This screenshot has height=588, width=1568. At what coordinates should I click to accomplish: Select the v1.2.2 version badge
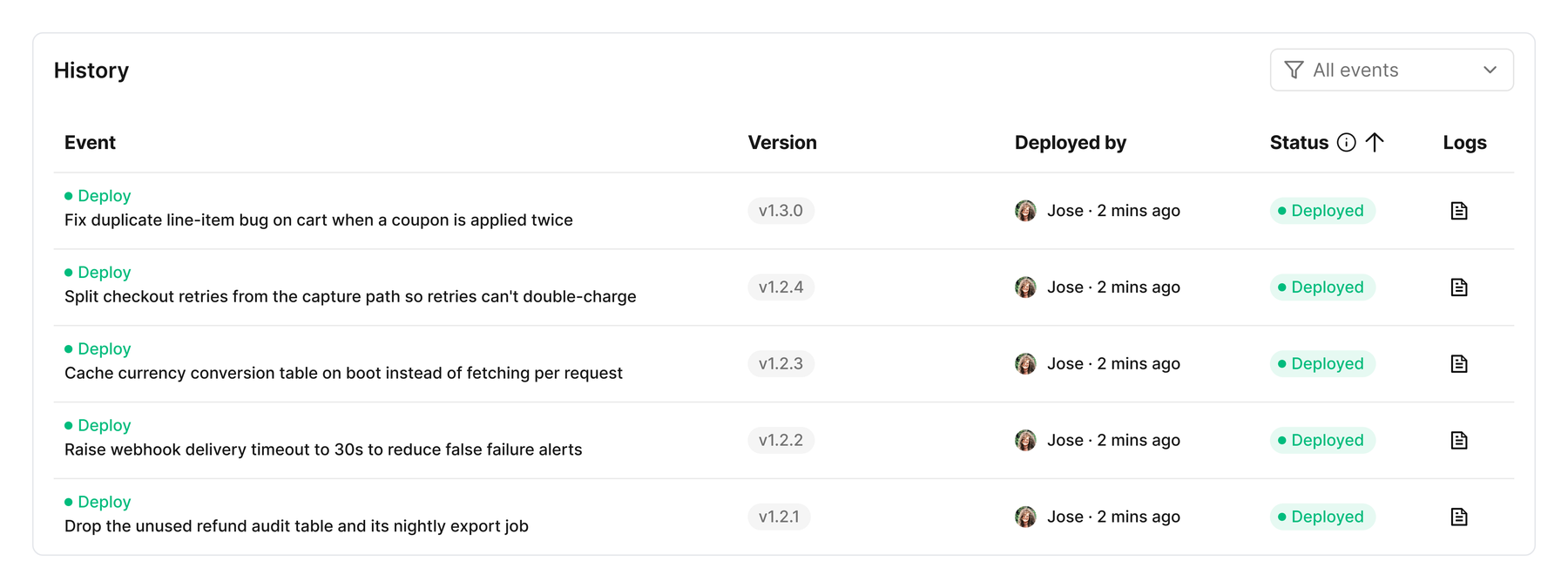click(x=781, y=441)
